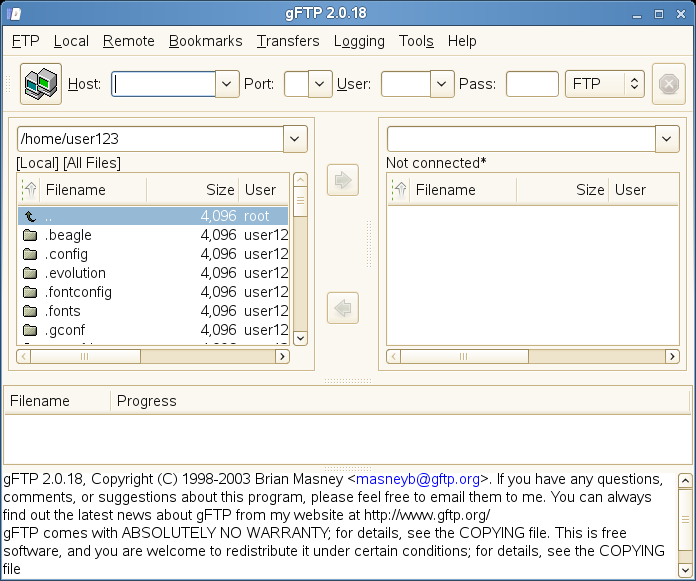Click the User input field

406,84
